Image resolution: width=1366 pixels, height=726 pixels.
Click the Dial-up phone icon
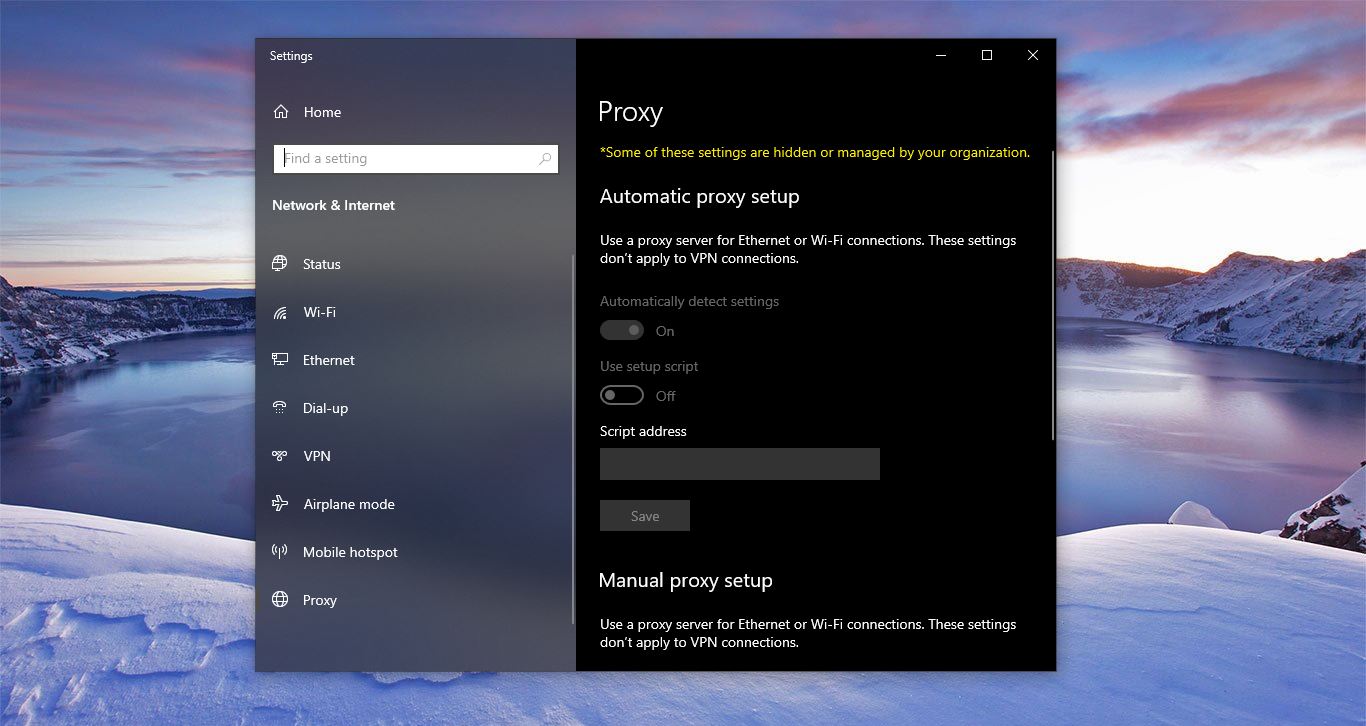pos(281,407)
